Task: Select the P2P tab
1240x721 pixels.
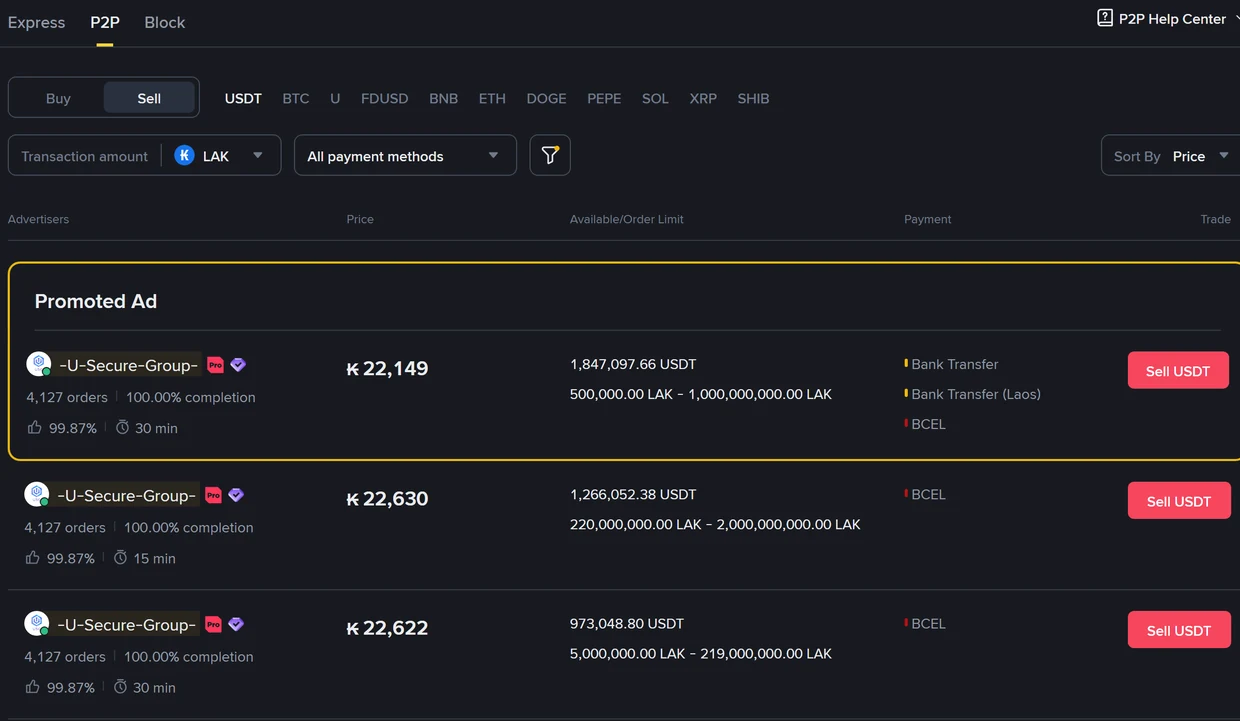Action: (105, 22)
